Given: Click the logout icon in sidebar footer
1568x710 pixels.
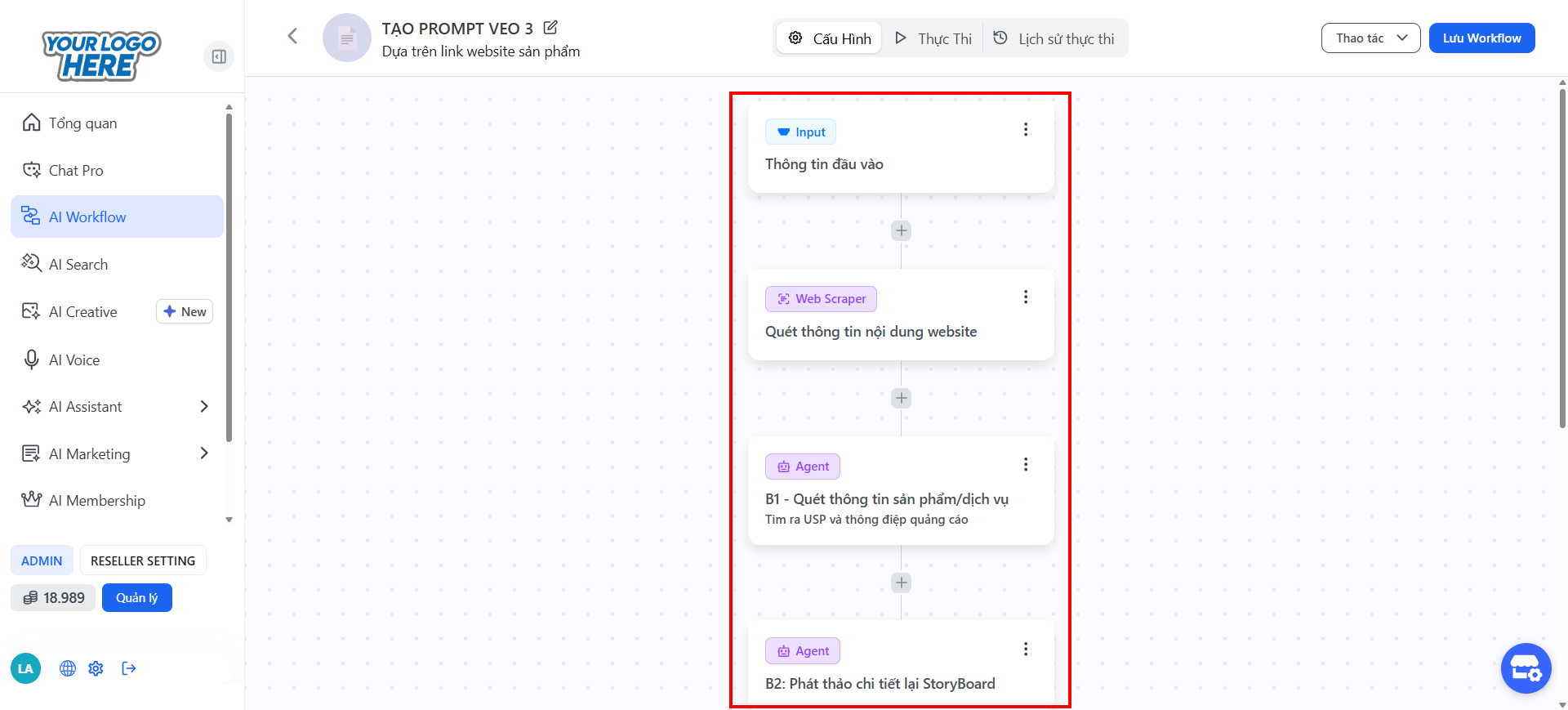Looking at the screenshot, I should coord(128,668).
